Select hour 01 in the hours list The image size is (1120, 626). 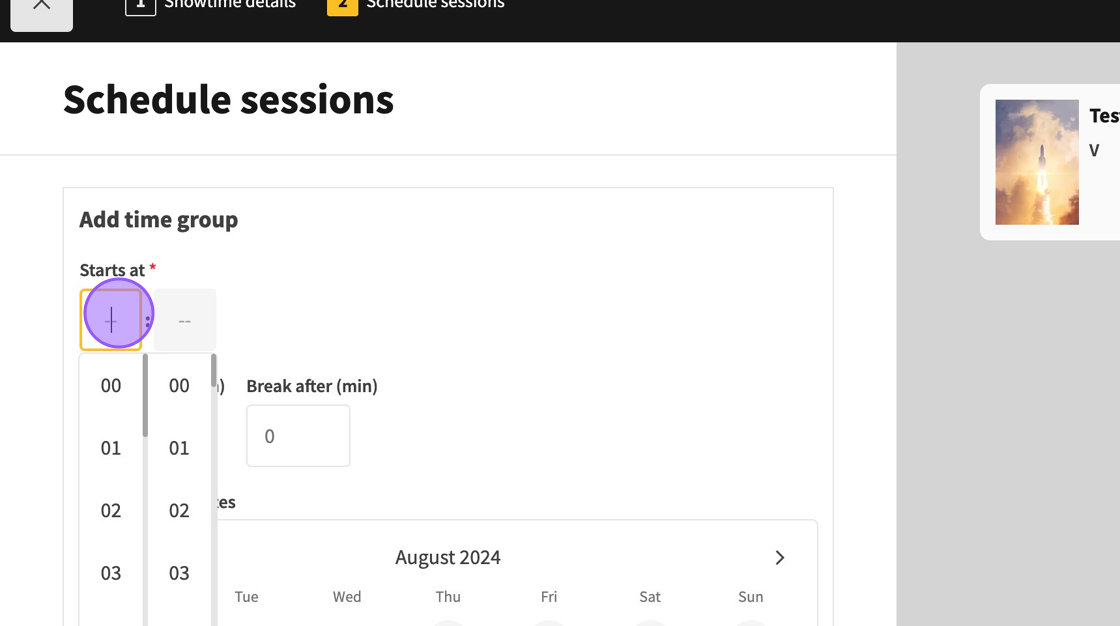pos(111,448)
